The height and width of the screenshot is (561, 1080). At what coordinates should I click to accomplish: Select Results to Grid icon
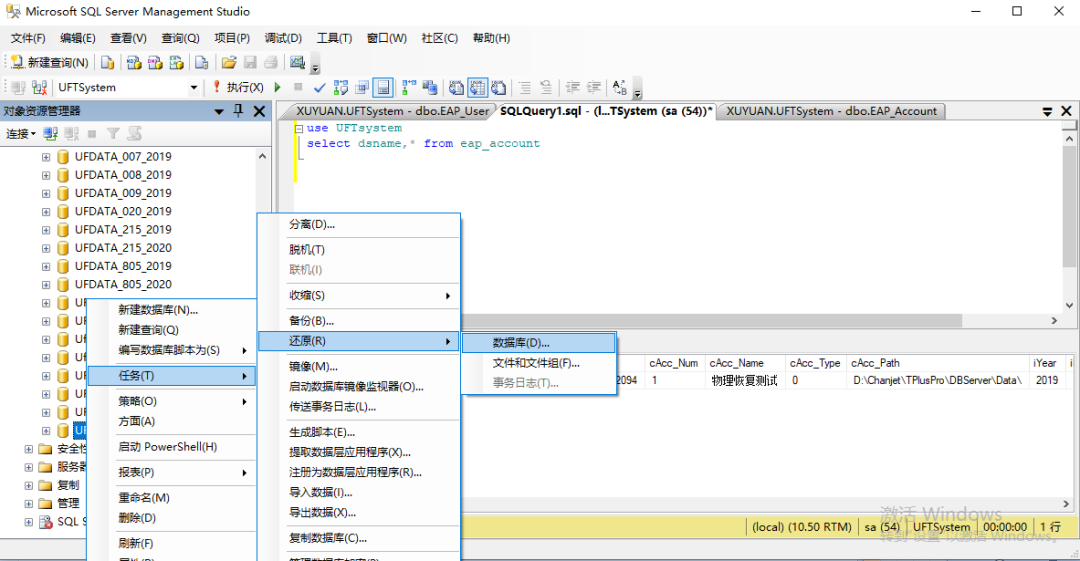[x=477, y=88]
